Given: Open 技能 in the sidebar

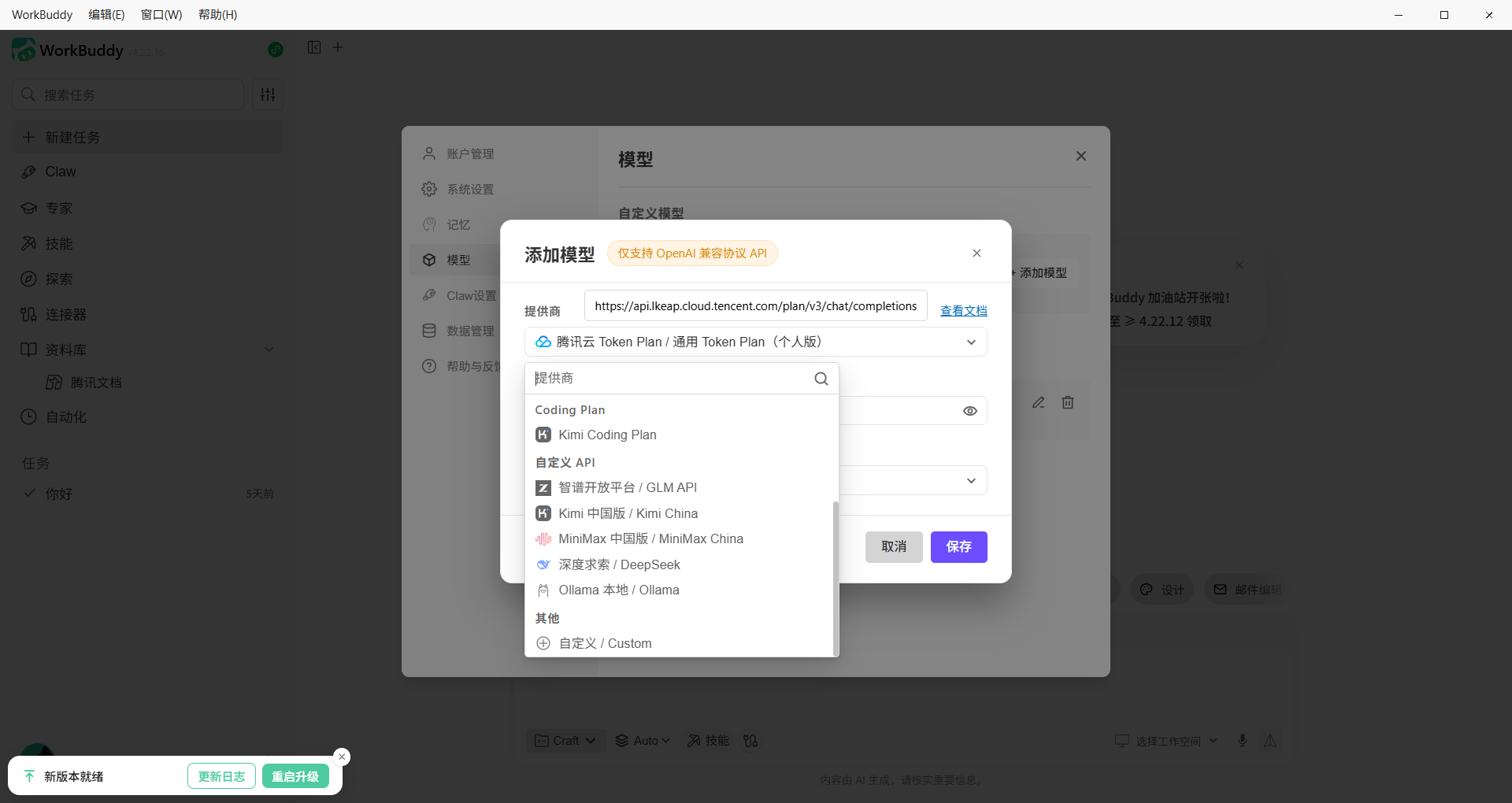Looking at the screenshot, I should 148,243.
